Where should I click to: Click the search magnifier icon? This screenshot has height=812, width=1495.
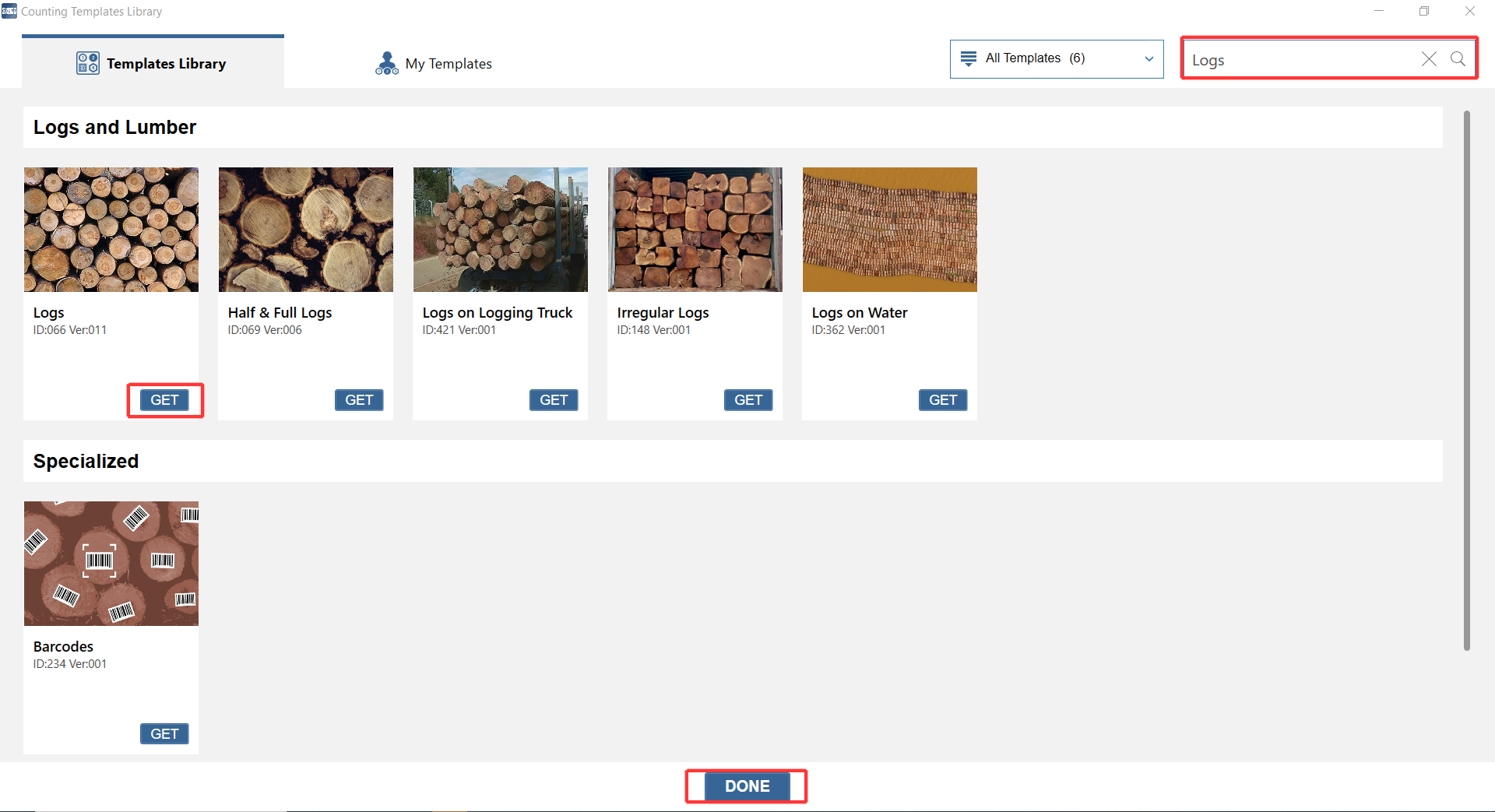1458,59
